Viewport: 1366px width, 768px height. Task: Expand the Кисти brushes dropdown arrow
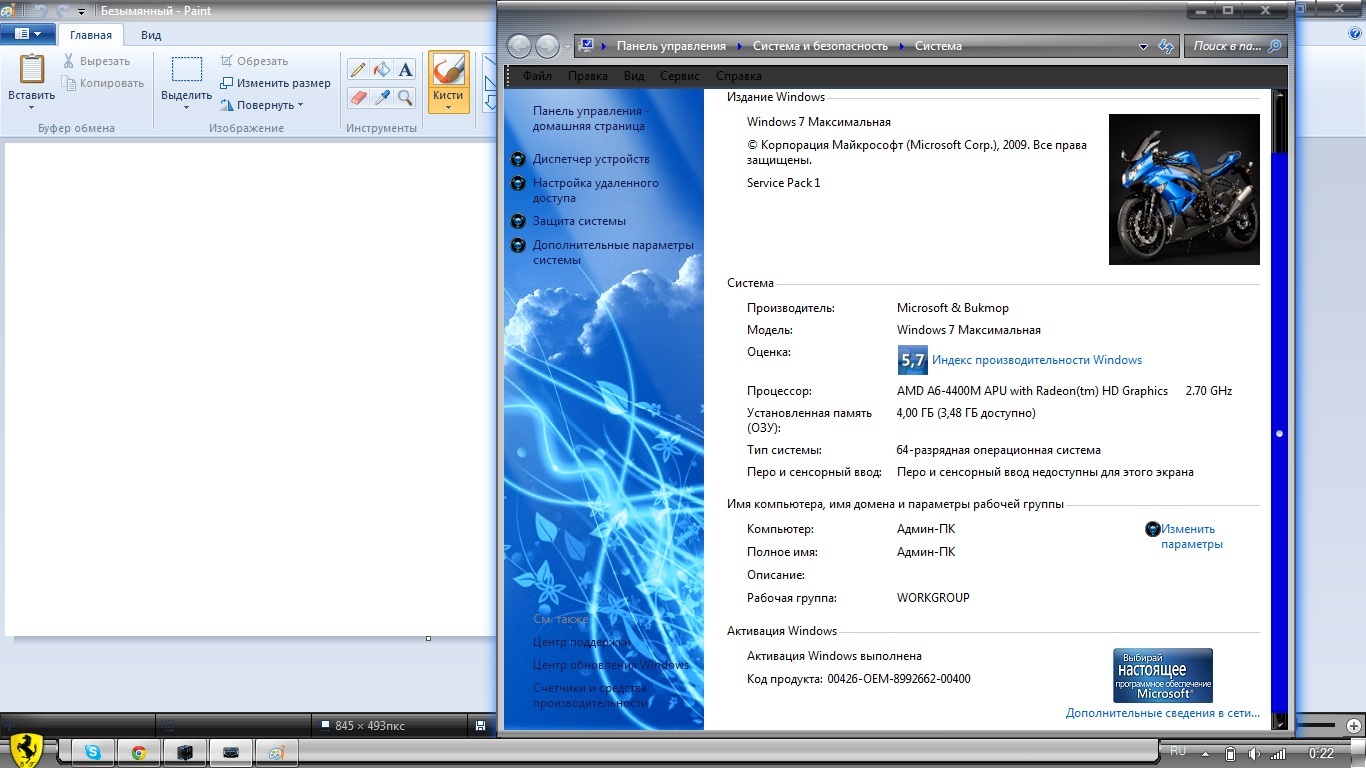(448, 107)
